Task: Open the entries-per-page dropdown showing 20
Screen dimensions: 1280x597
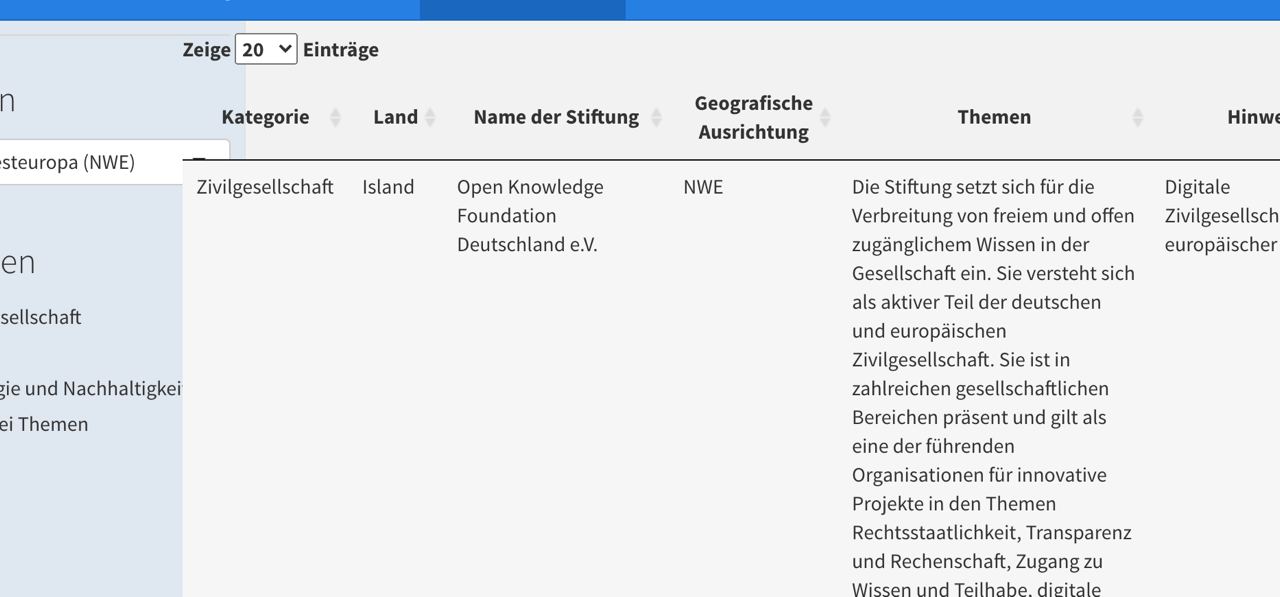Action: (x=266, y=49)
